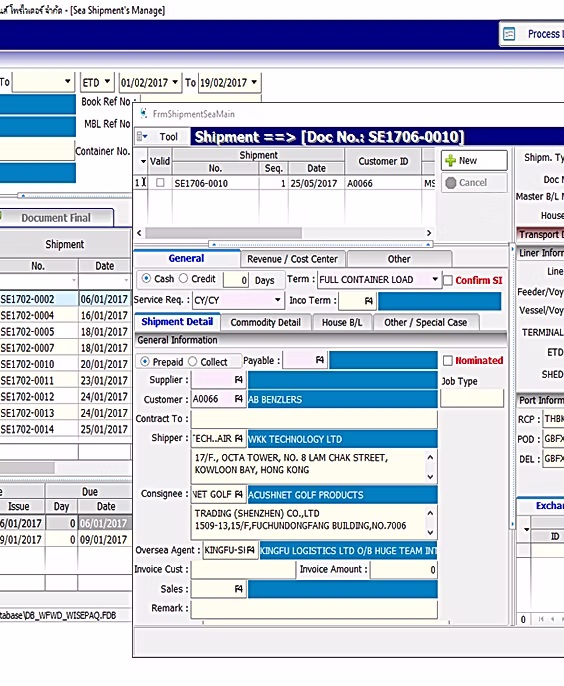Expand the FULL CONTAINER LOAD term dropdown
564x686 pixels.
click(435, 279)
